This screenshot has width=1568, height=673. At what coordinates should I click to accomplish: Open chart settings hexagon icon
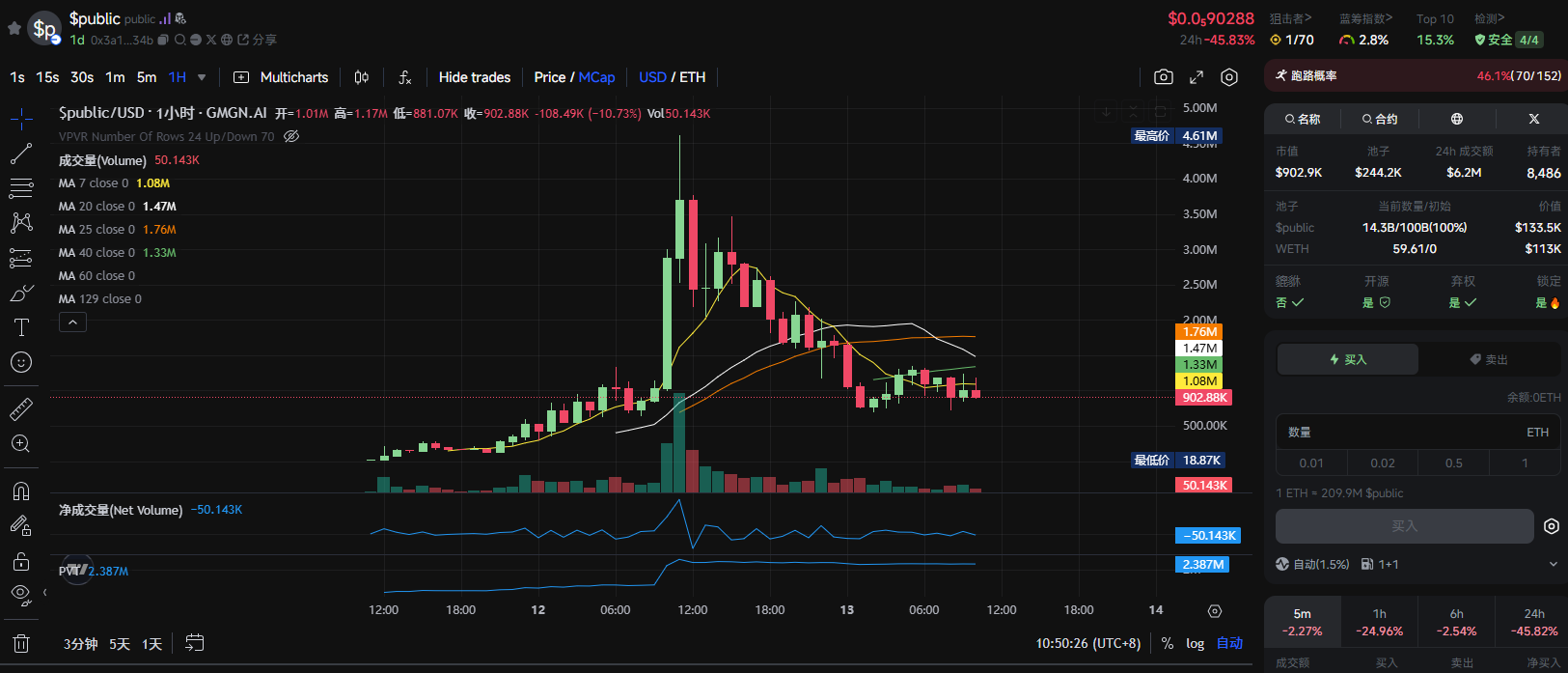tap(1229, 77)
